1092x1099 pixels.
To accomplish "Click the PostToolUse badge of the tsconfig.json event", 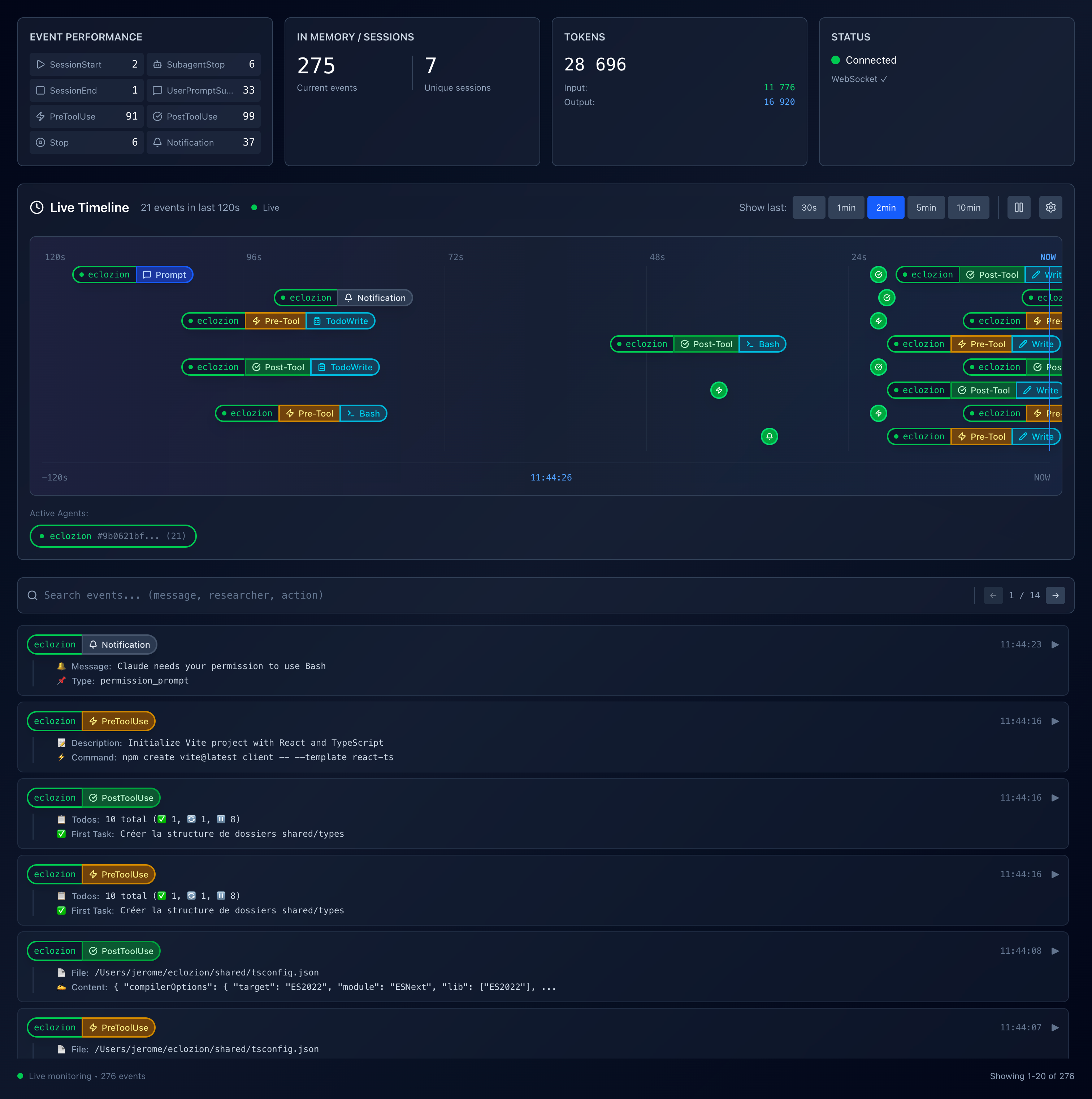I will pyautogui.click(x=121, y=951).
